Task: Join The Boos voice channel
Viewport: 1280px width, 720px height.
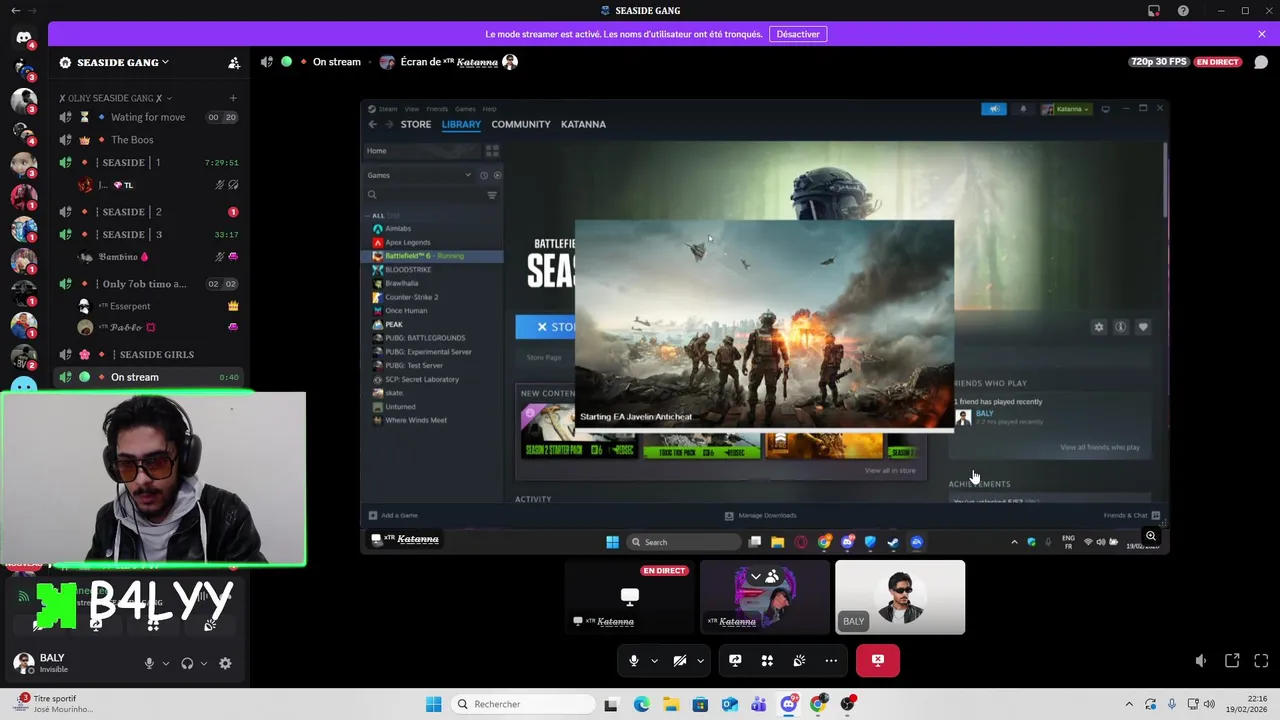Action: pos(148,140)
